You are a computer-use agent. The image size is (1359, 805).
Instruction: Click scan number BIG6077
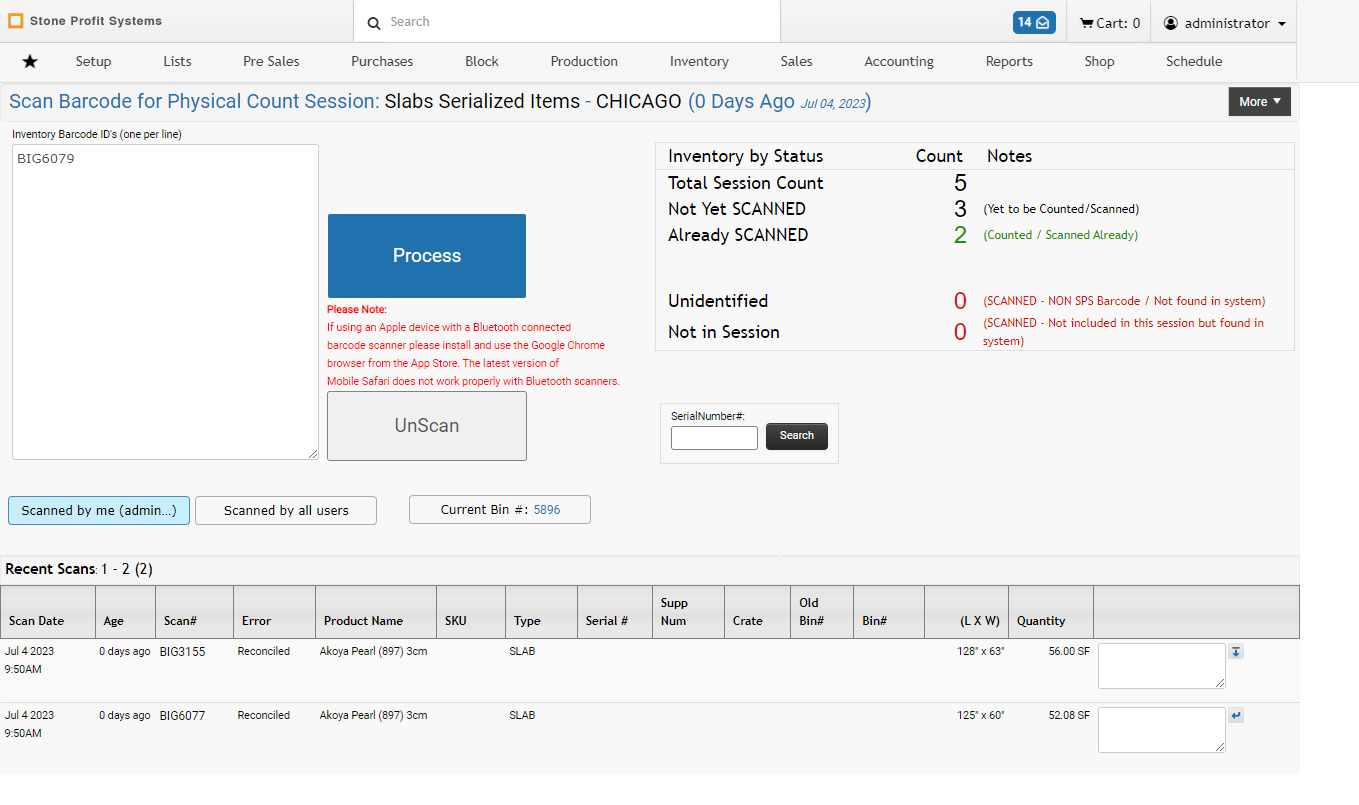pos(183,716)
